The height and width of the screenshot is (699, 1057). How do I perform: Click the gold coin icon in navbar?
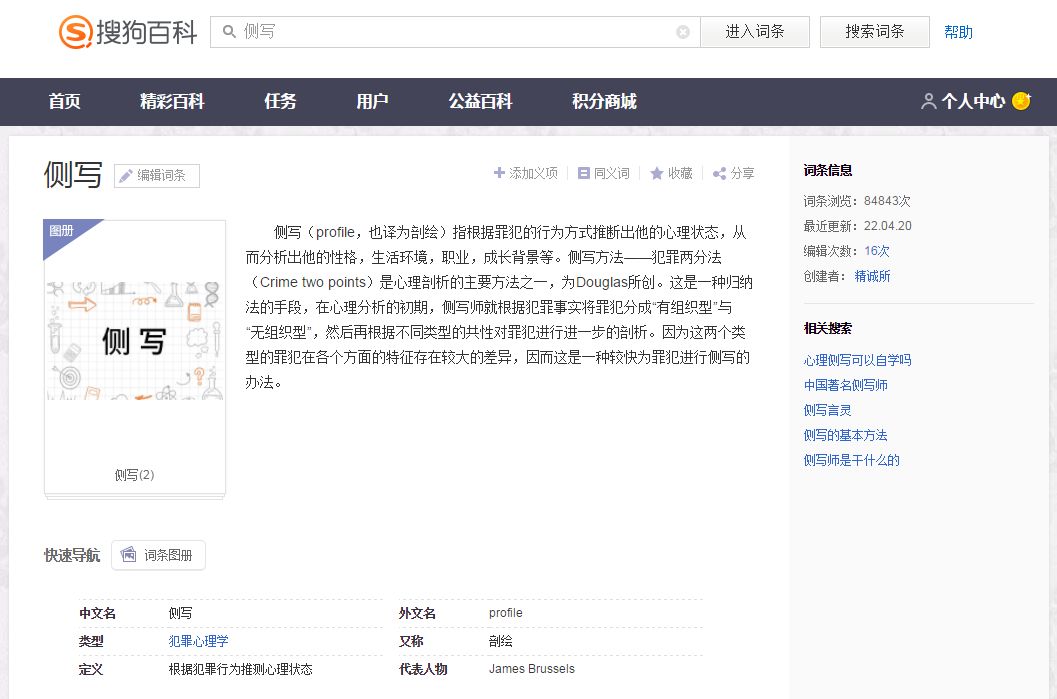click(x=1021, y=100)
